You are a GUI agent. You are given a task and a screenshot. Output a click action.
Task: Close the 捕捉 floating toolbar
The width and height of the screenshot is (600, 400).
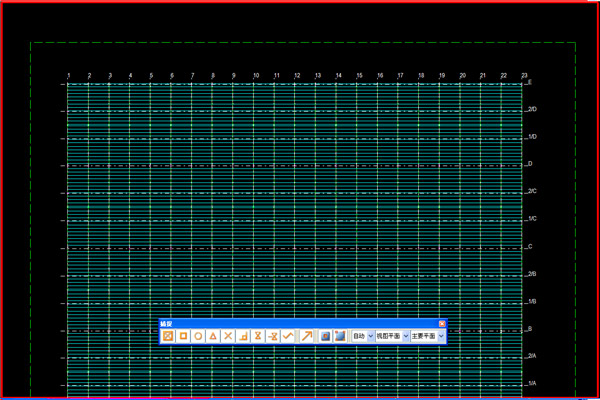tap(442, 324)
